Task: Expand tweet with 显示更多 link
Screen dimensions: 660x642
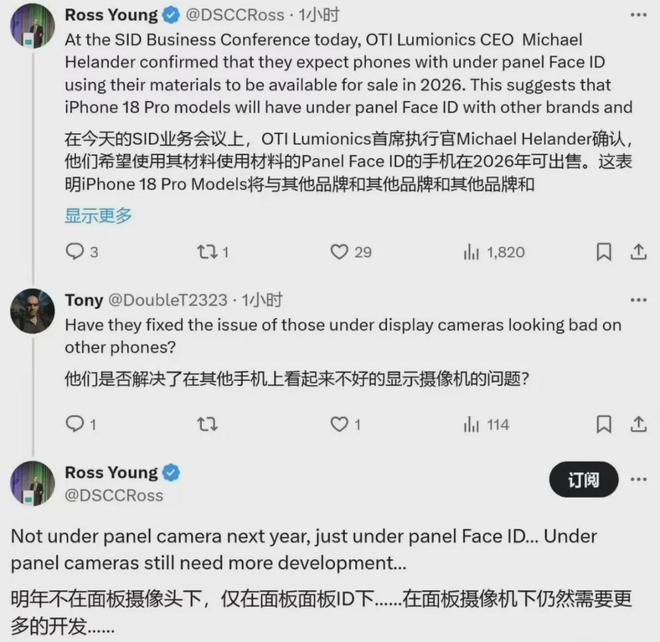Action: [x=98, y=216]
